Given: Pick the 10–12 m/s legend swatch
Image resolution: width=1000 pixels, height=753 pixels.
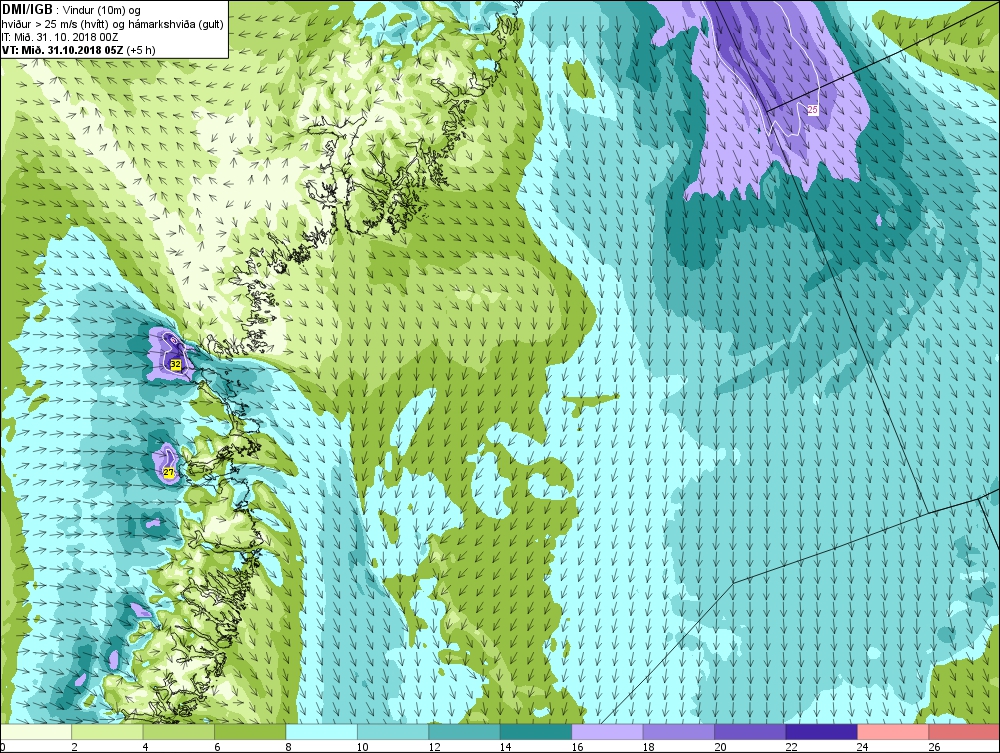Looking at the screenshot, I should (393, 731).
